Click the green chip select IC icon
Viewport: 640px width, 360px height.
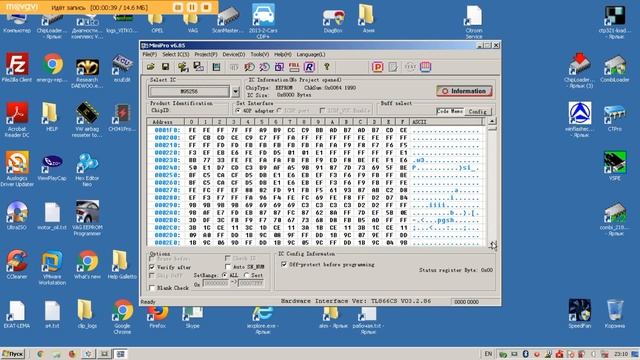coord(216,67)
